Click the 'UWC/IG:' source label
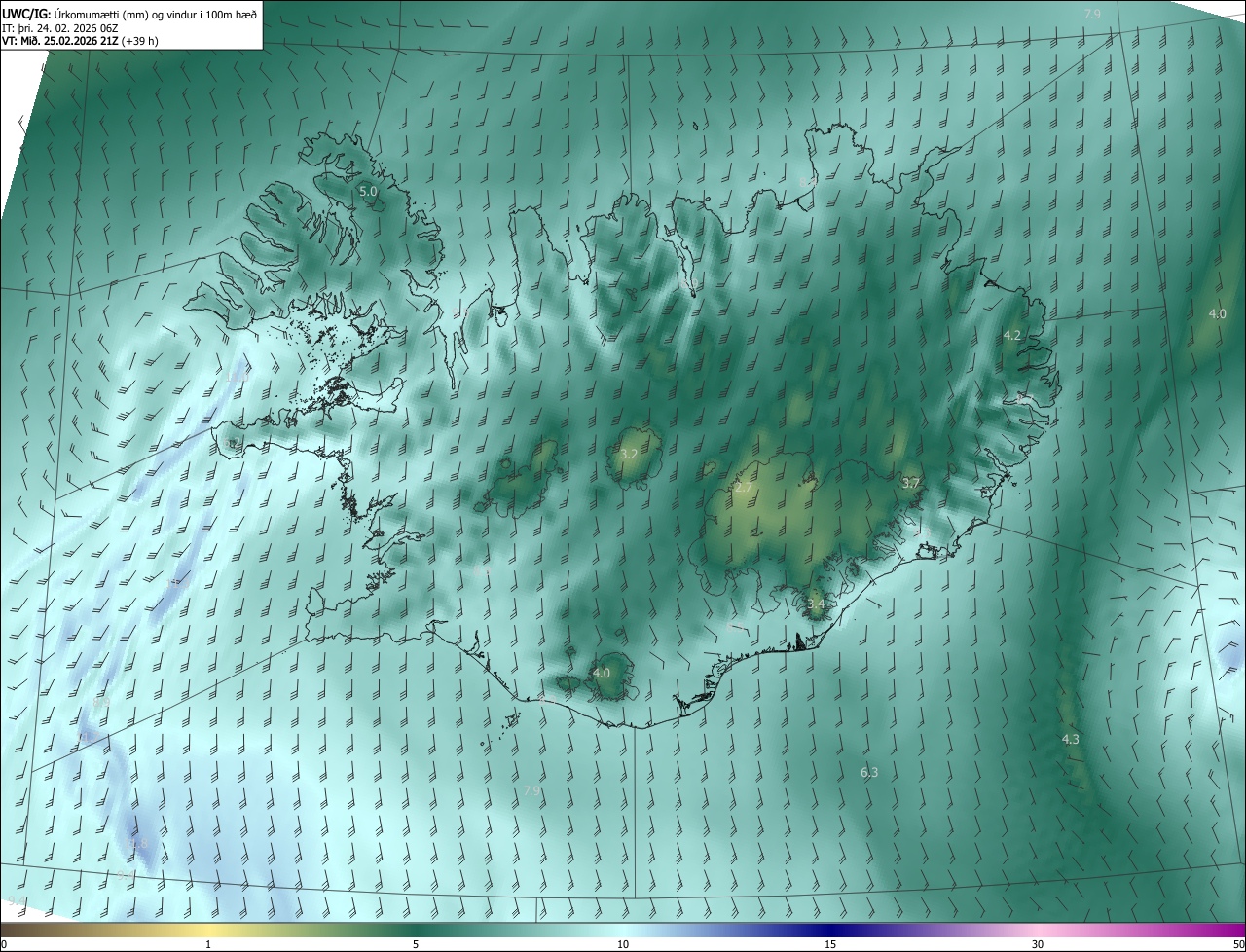 tap(28, 14)
